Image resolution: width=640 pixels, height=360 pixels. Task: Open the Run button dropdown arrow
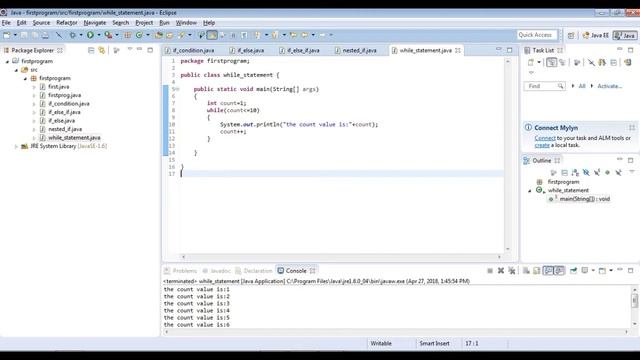tap(99, 35)
